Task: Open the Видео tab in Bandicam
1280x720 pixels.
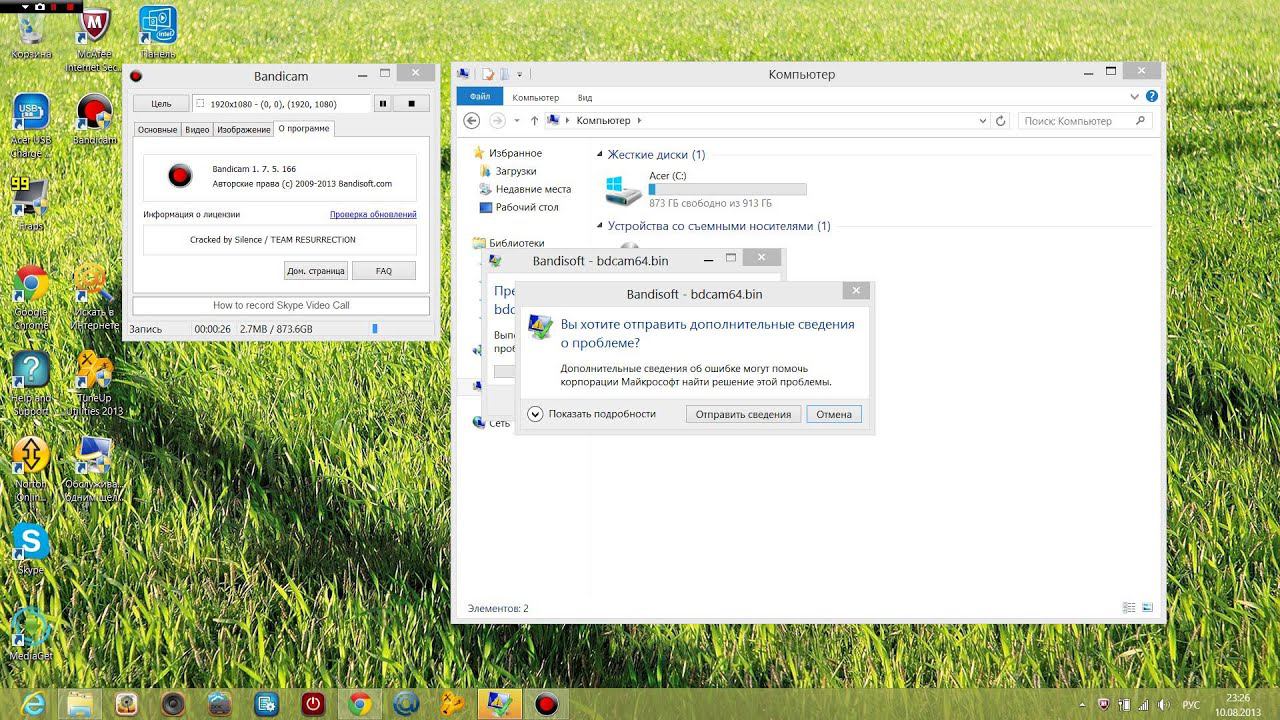Action: 197,130
